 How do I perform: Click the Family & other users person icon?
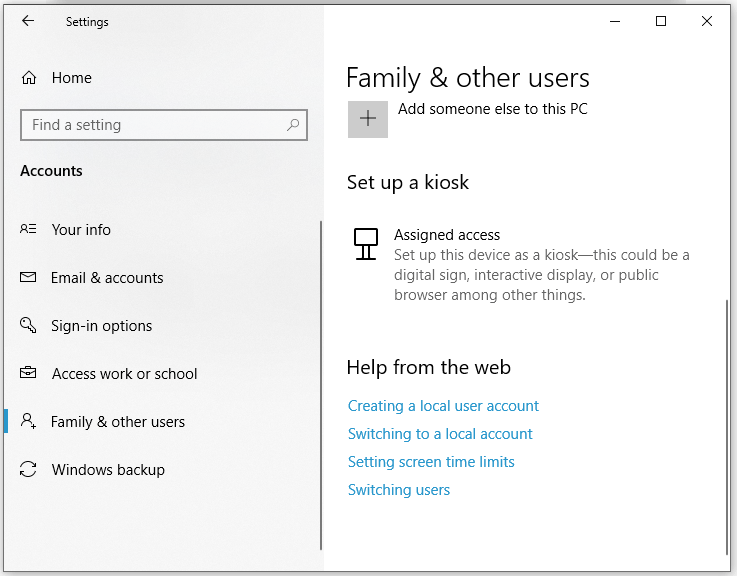click(x=28, y=421)
